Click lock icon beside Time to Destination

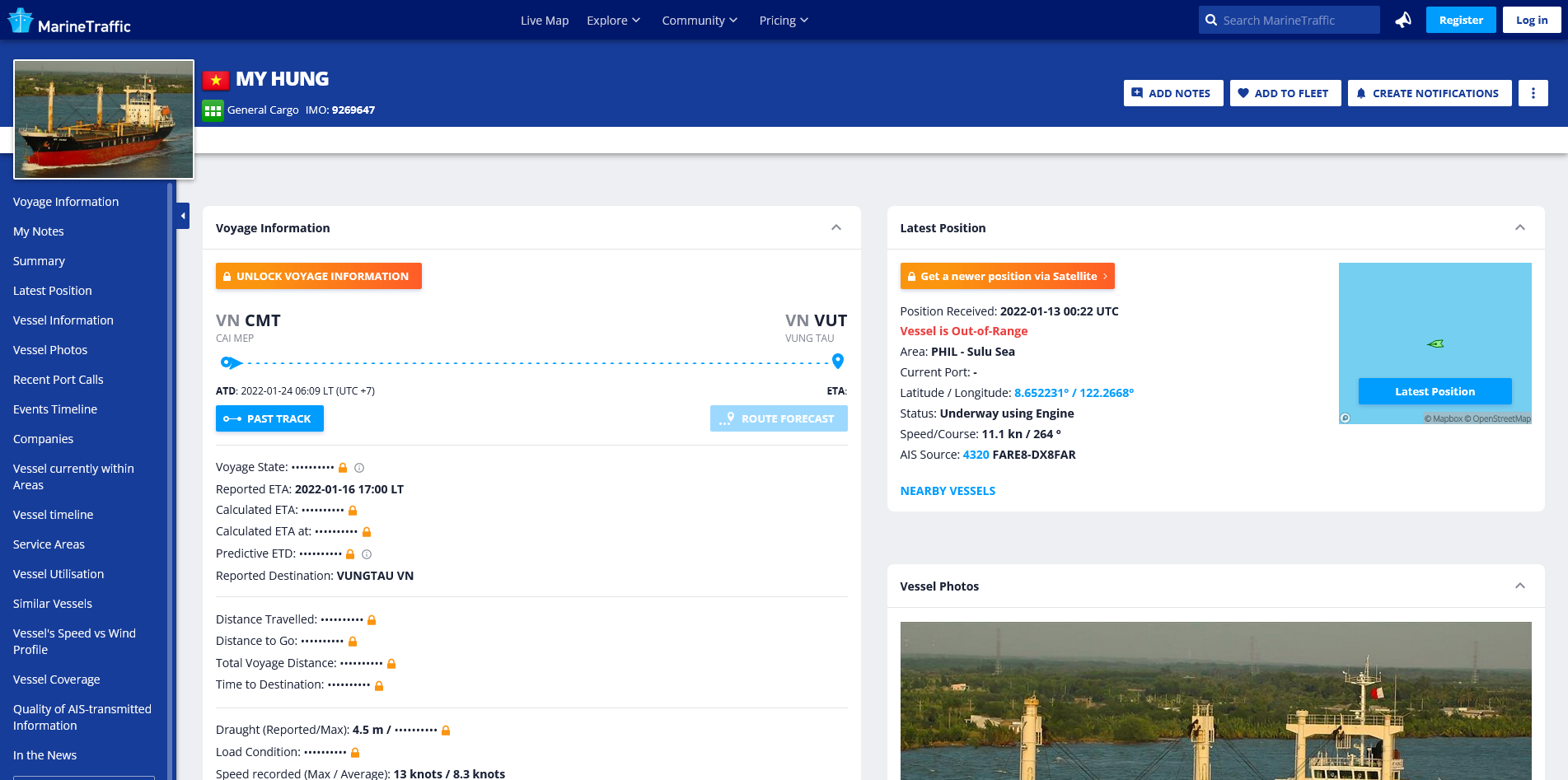coord(379,685)
